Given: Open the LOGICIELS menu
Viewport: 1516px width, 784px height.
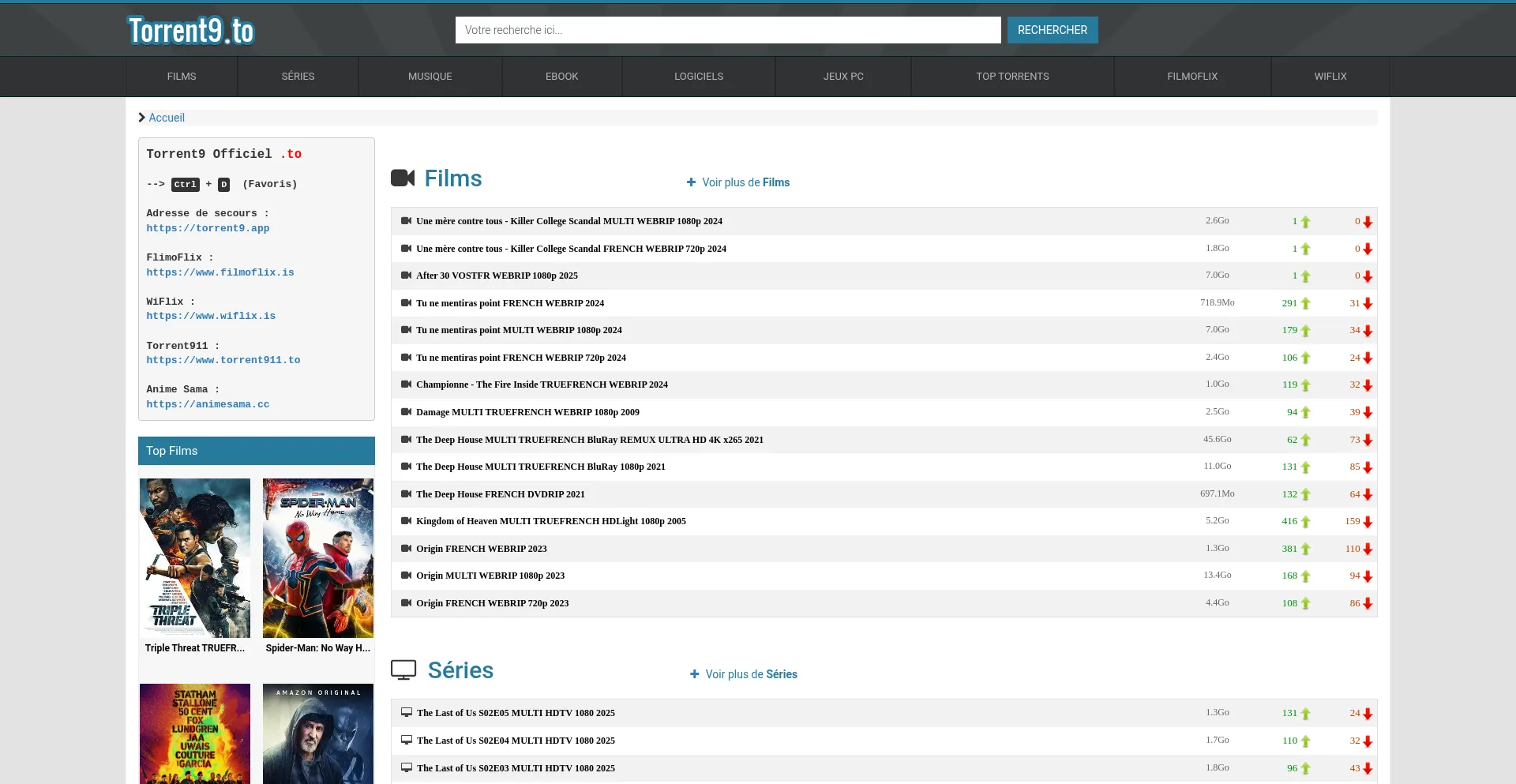Looking at the screenshot, I should click(699, 77).
